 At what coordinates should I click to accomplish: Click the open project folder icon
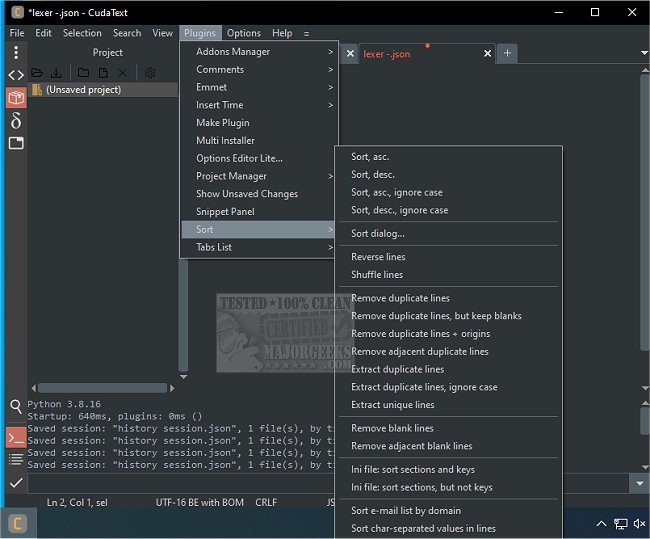(37, 73)
